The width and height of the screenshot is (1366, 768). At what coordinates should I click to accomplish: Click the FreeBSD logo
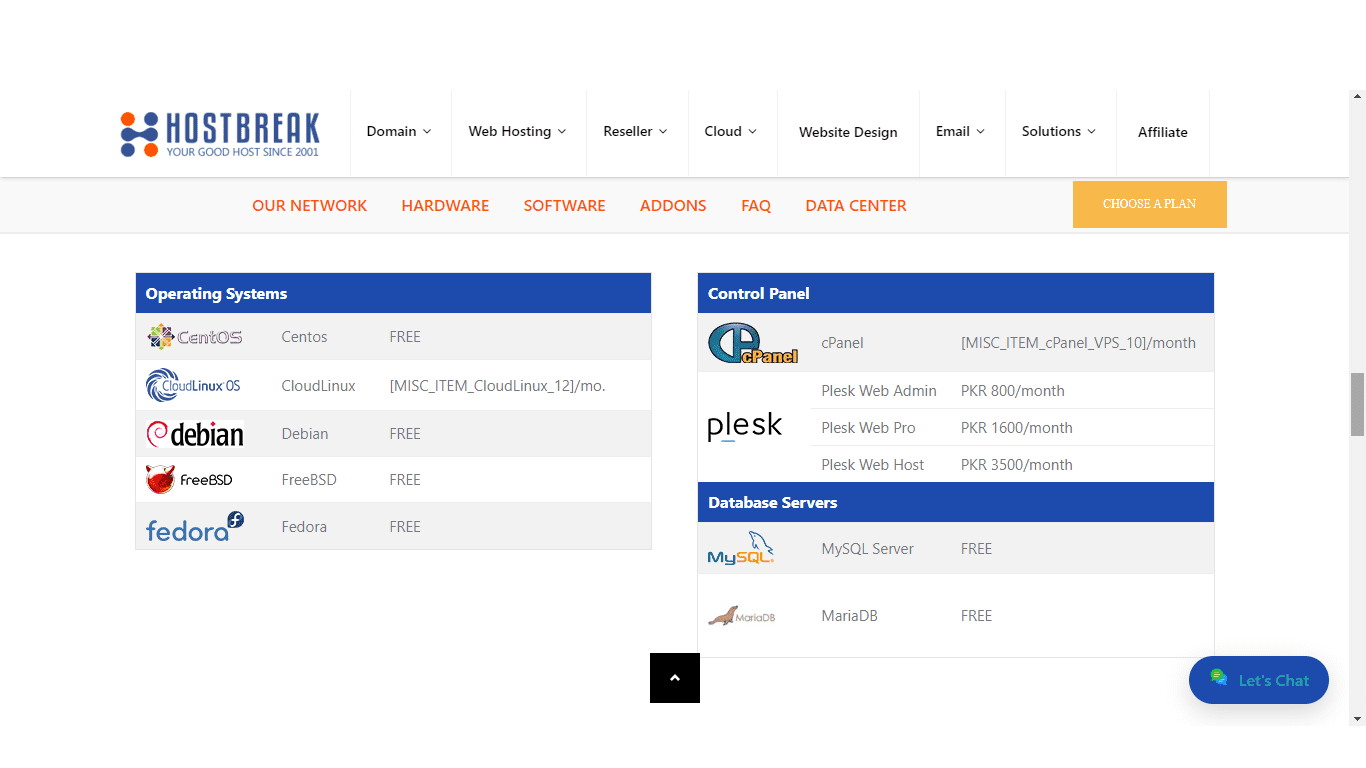[x=189, y=480]
